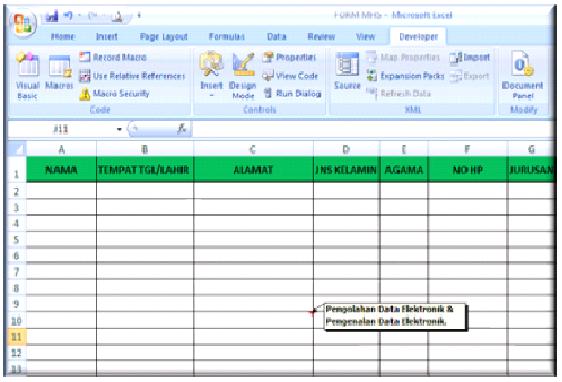Open the Customize Quick Access Toolbar dropdown
The height and width of the screenshot is (382, 562).
tap(139, 15)
